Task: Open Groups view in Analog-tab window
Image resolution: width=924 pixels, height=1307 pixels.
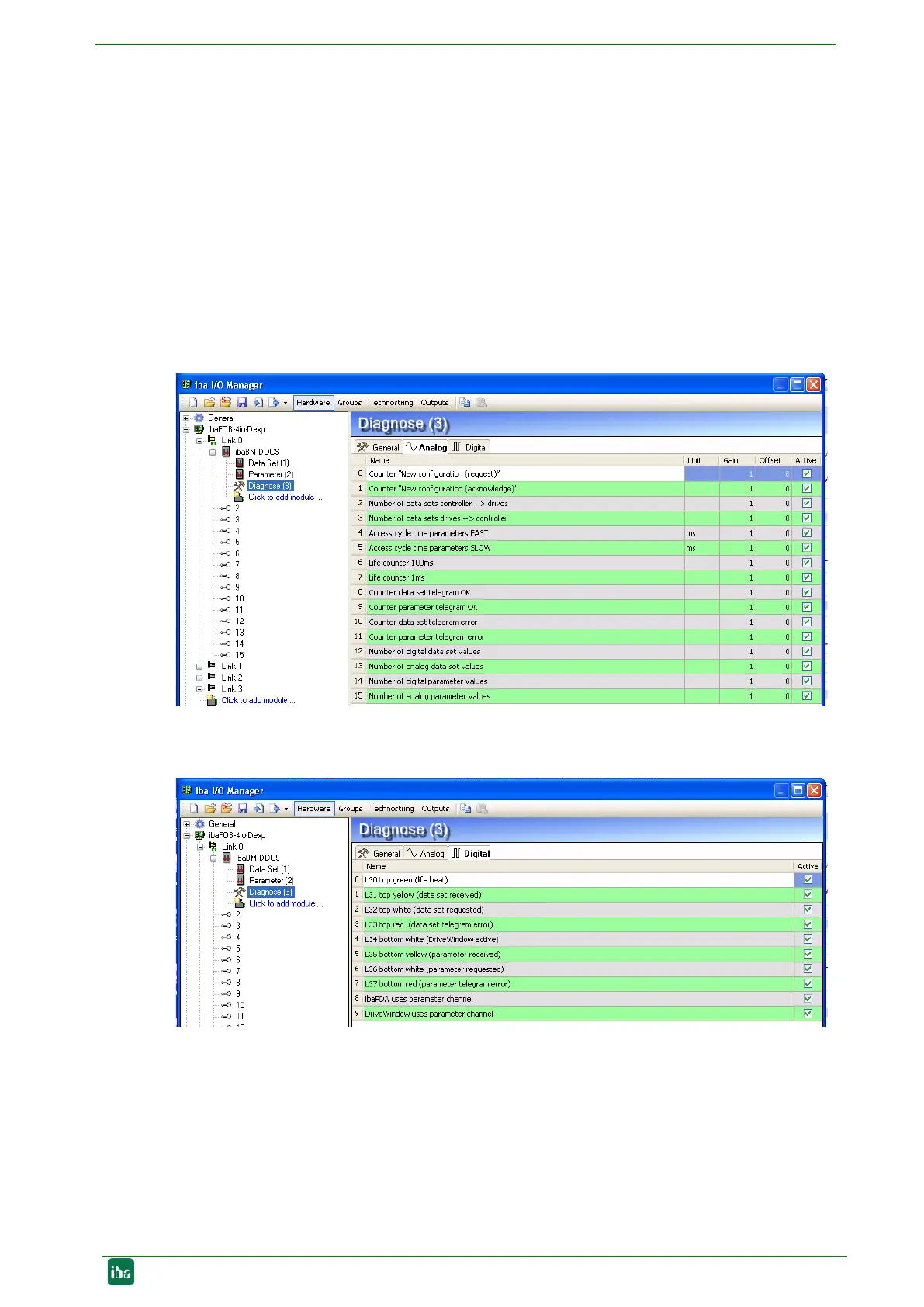Action: [x=349, y=403]
